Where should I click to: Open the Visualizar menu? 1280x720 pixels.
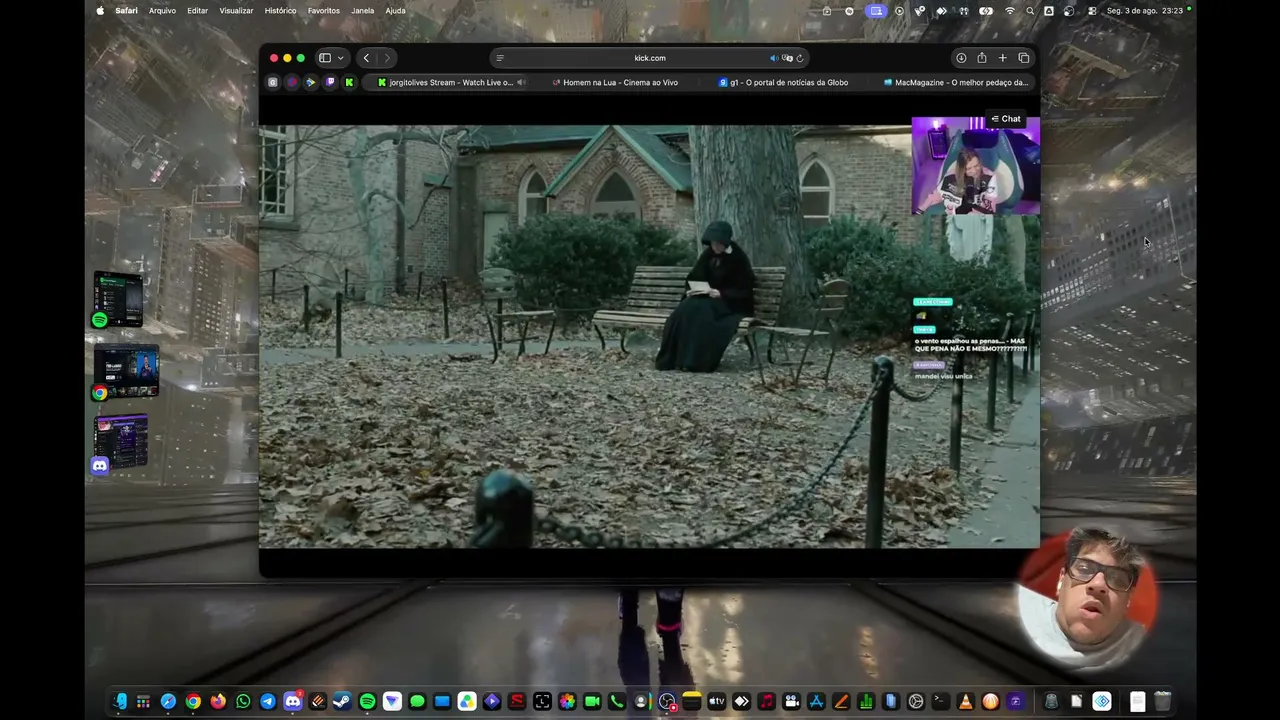pyautogui.click(x=236, y=11)
